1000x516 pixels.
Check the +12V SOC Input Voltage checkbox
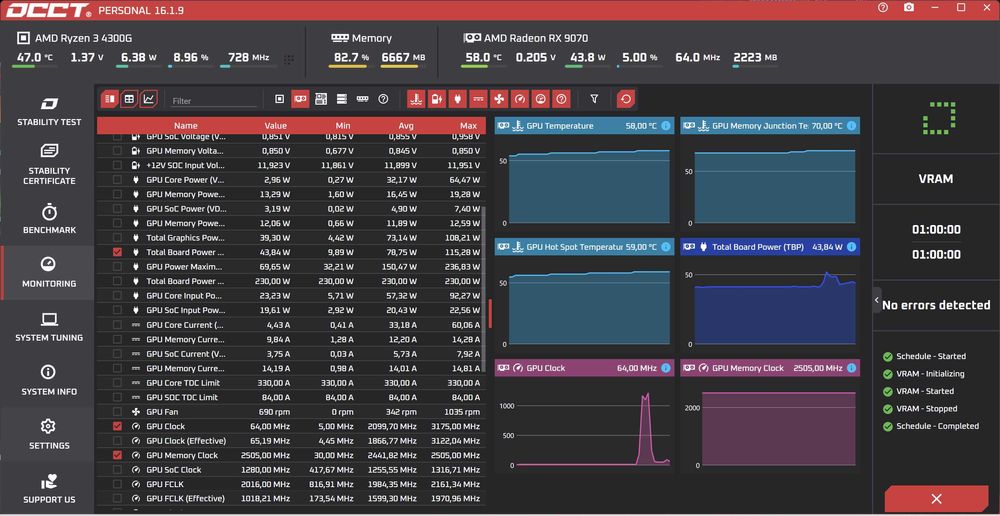tap(117, 165)
